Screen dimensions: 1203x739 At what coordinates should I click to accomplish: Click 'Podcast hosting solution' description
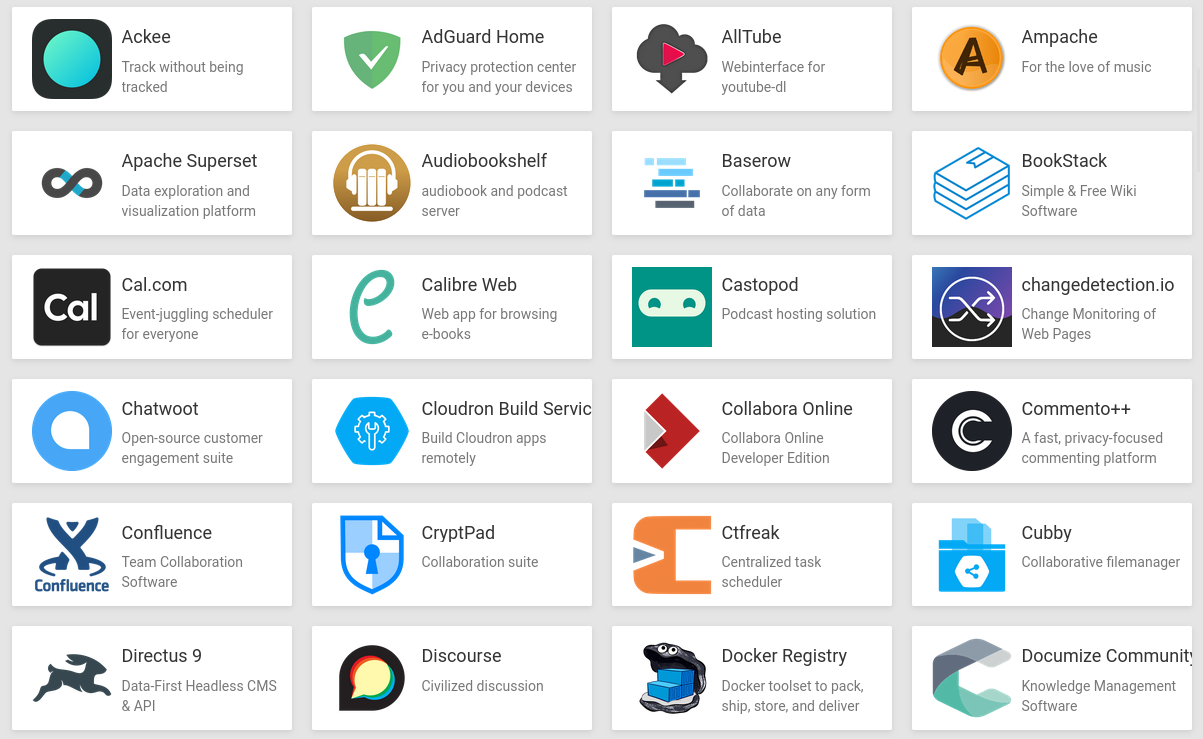[799, 314]
